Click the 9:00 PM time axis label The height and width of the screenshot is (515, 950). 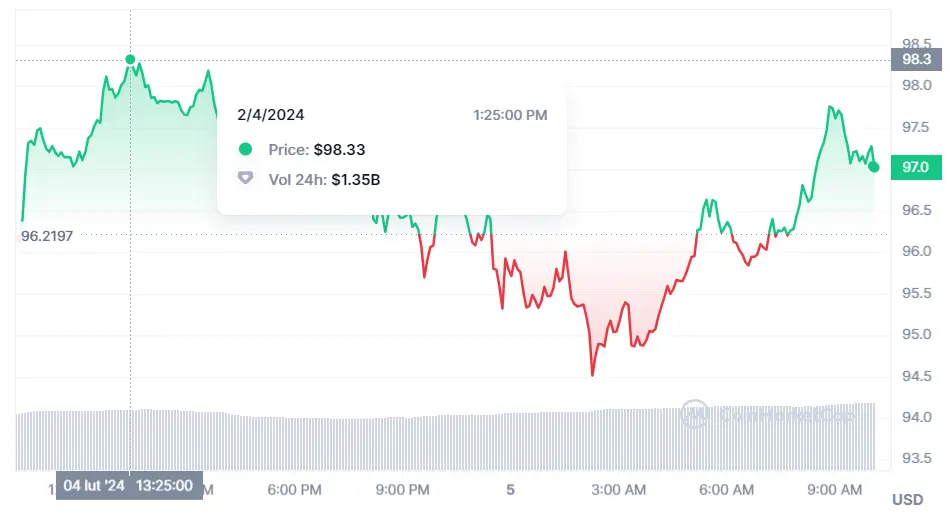[x=403, y=490]
